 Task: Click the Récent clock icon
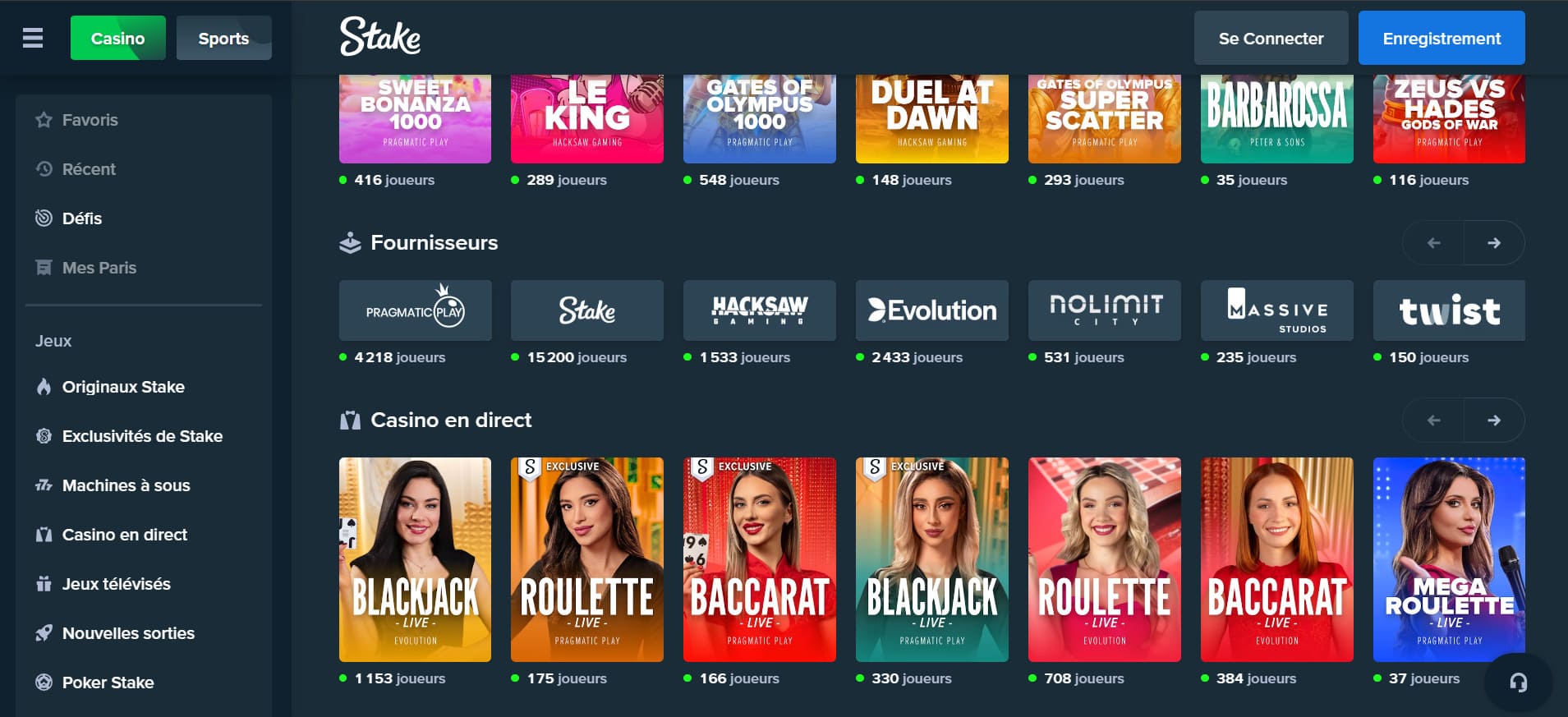[44, 169]
